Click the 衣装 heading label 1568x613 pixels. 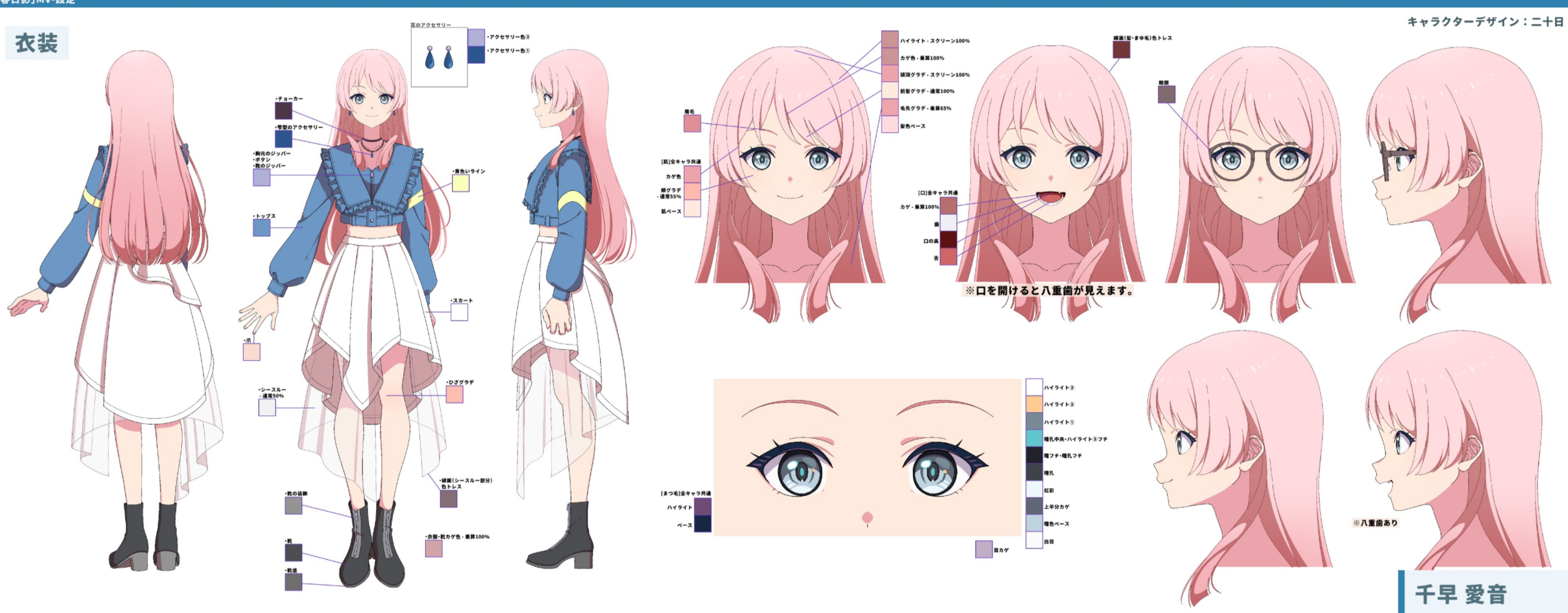[37, 43]
